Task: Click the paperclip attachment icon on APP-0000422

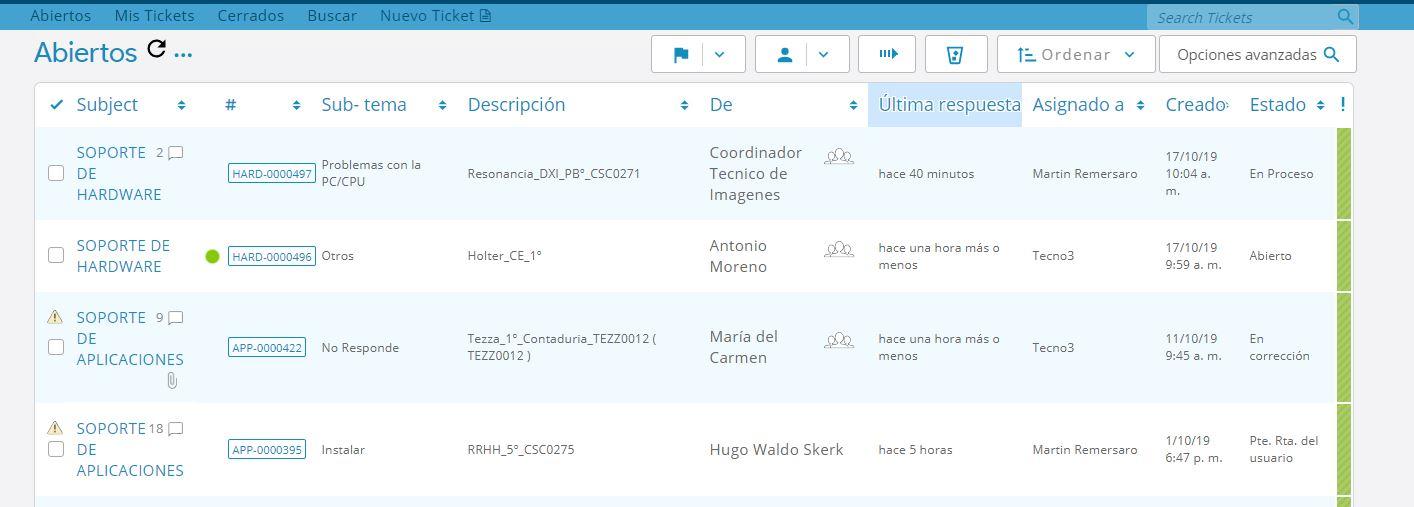Action: [x=172, y=381]
